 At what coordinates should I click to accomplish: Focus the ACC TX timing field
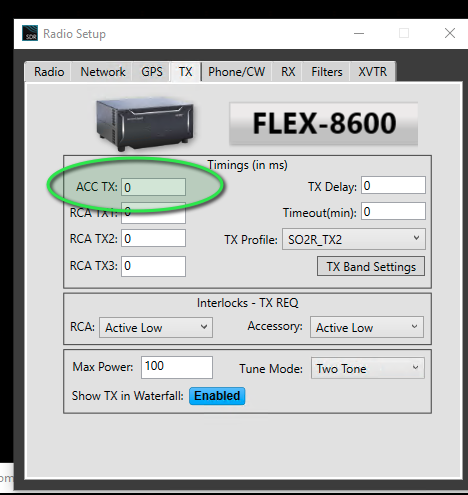click(153, 187)
